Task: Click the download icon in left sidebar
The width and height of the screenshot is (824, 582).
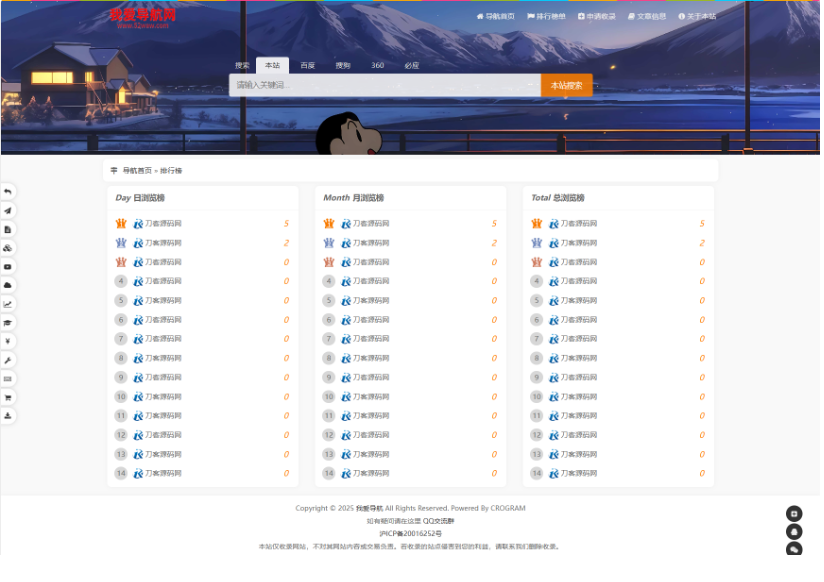Action: [x=8, y=415]
